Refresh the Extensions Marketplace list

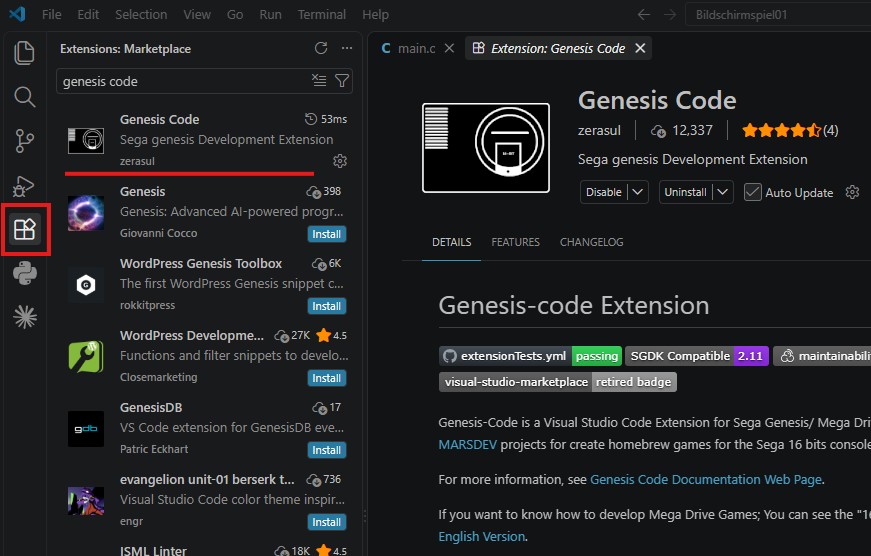(x=321, y=48)
